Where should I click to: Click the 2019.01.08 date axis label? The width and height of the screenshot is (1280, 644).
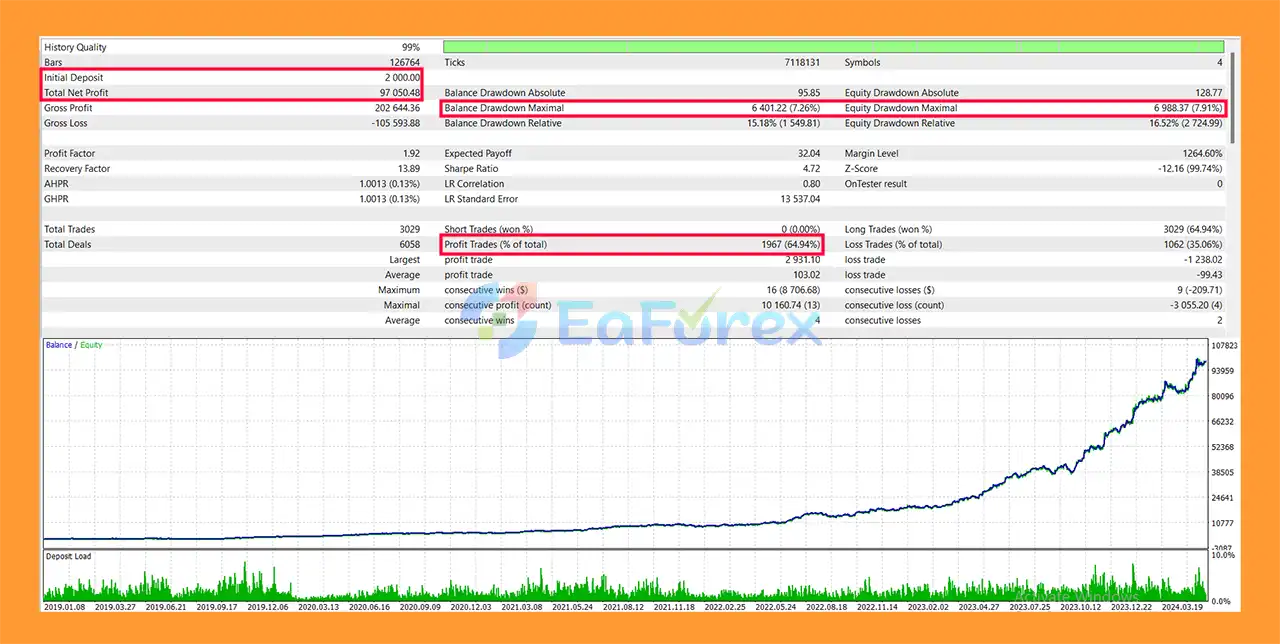pyautogui.click(x=65, y=606)
